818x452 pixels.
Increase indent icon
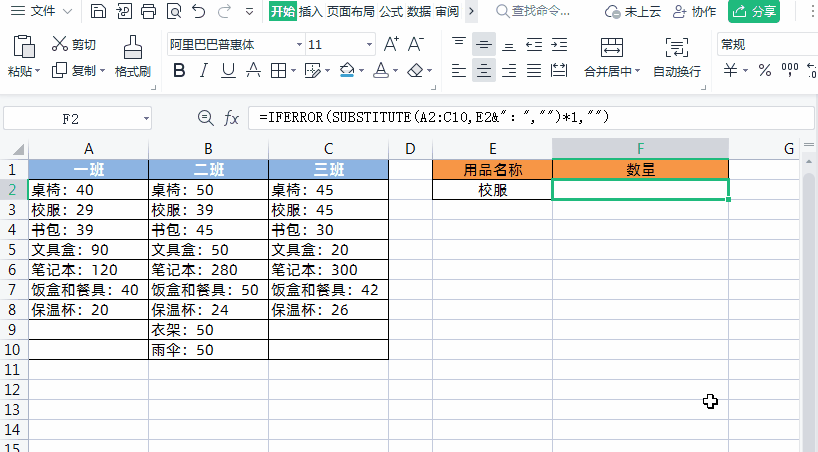[559, 45]
